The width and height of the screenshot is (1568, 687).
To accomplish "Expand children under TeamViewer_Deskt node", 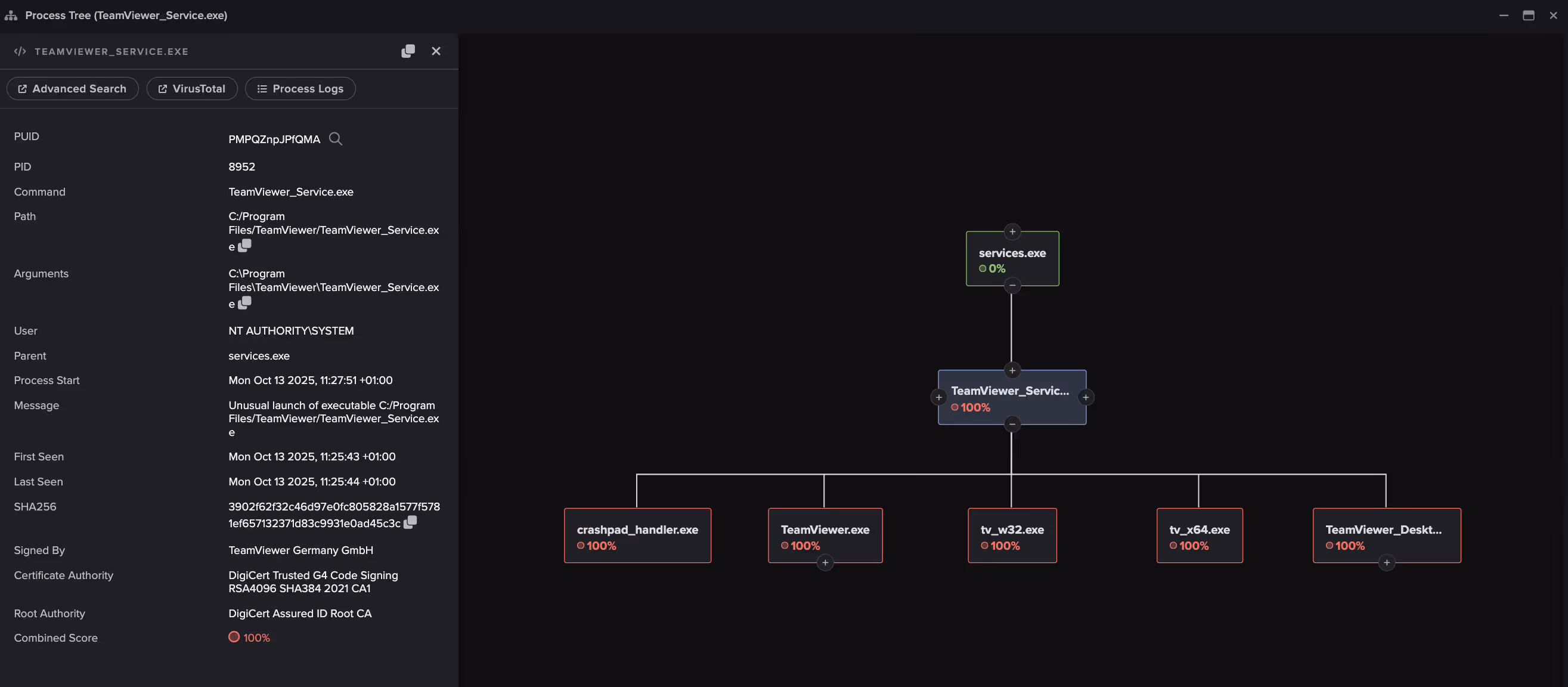I will point(1387,564).
